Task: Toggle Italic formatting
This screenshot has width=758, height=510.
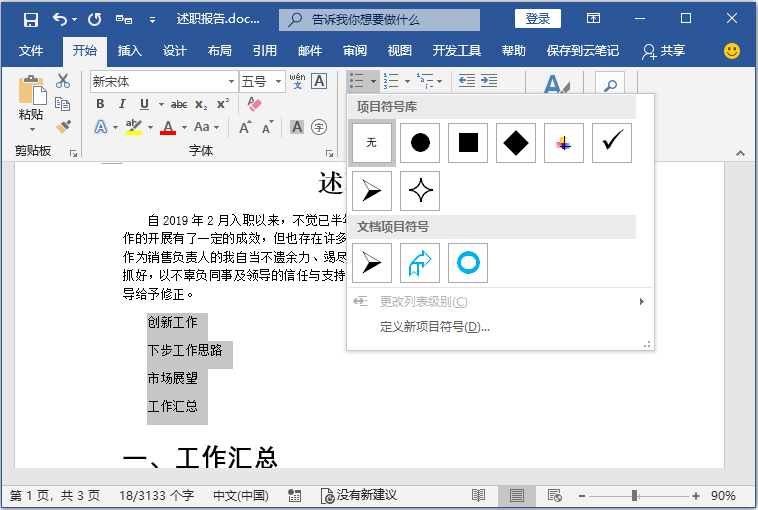Action: [x=122, y=104]
